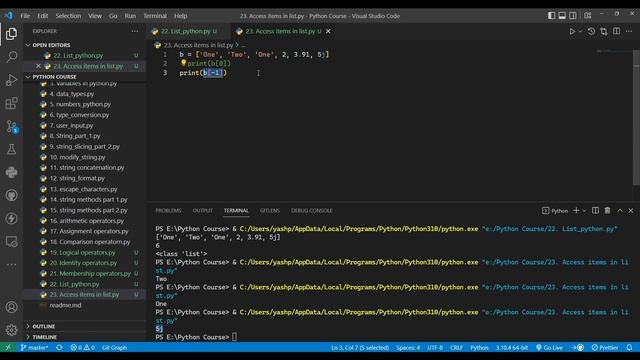Screen dimensions: 640x360
Task: Open new terminal launch profile dropdown
Action: pos(584,211)
